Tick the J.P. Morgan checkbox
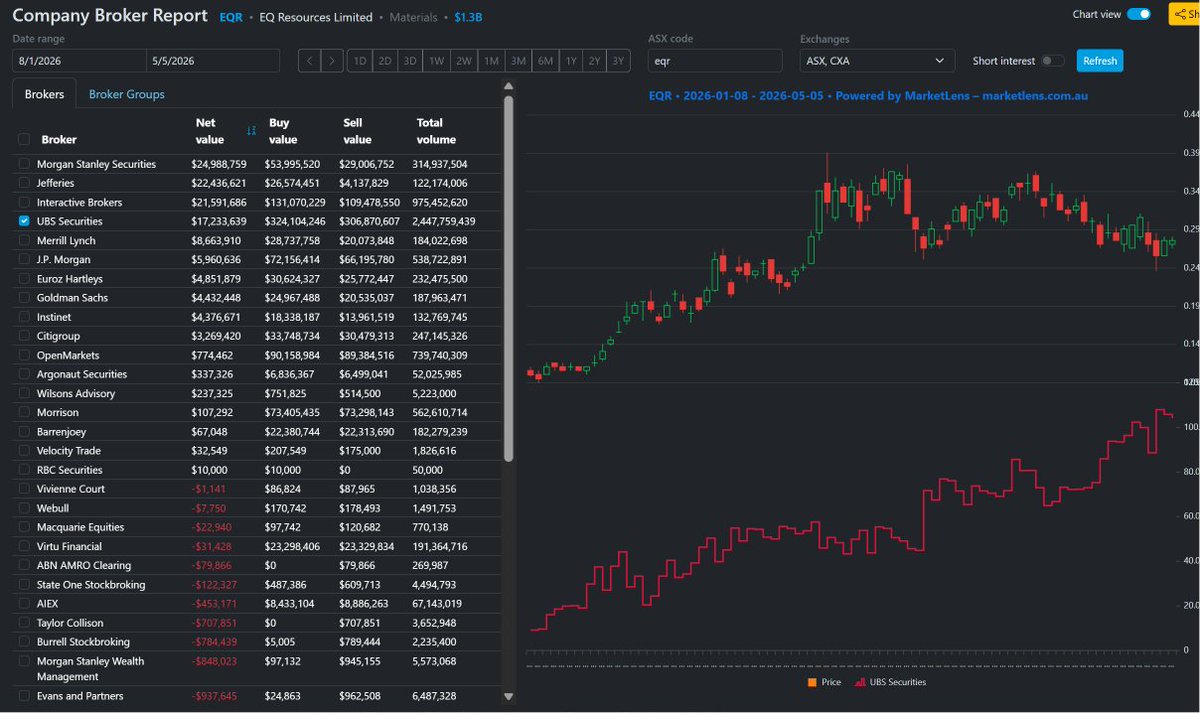The height and width of the screenshot is (713, 1200). pos(24,259)
